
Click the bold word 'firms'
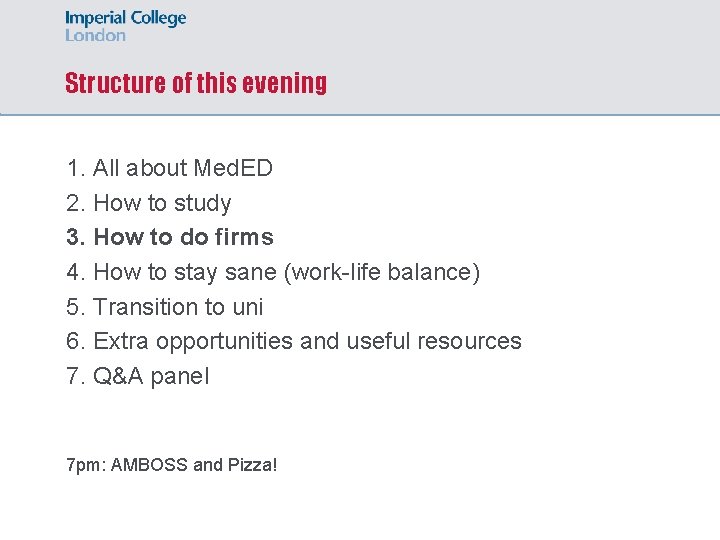tap(244, 237)
